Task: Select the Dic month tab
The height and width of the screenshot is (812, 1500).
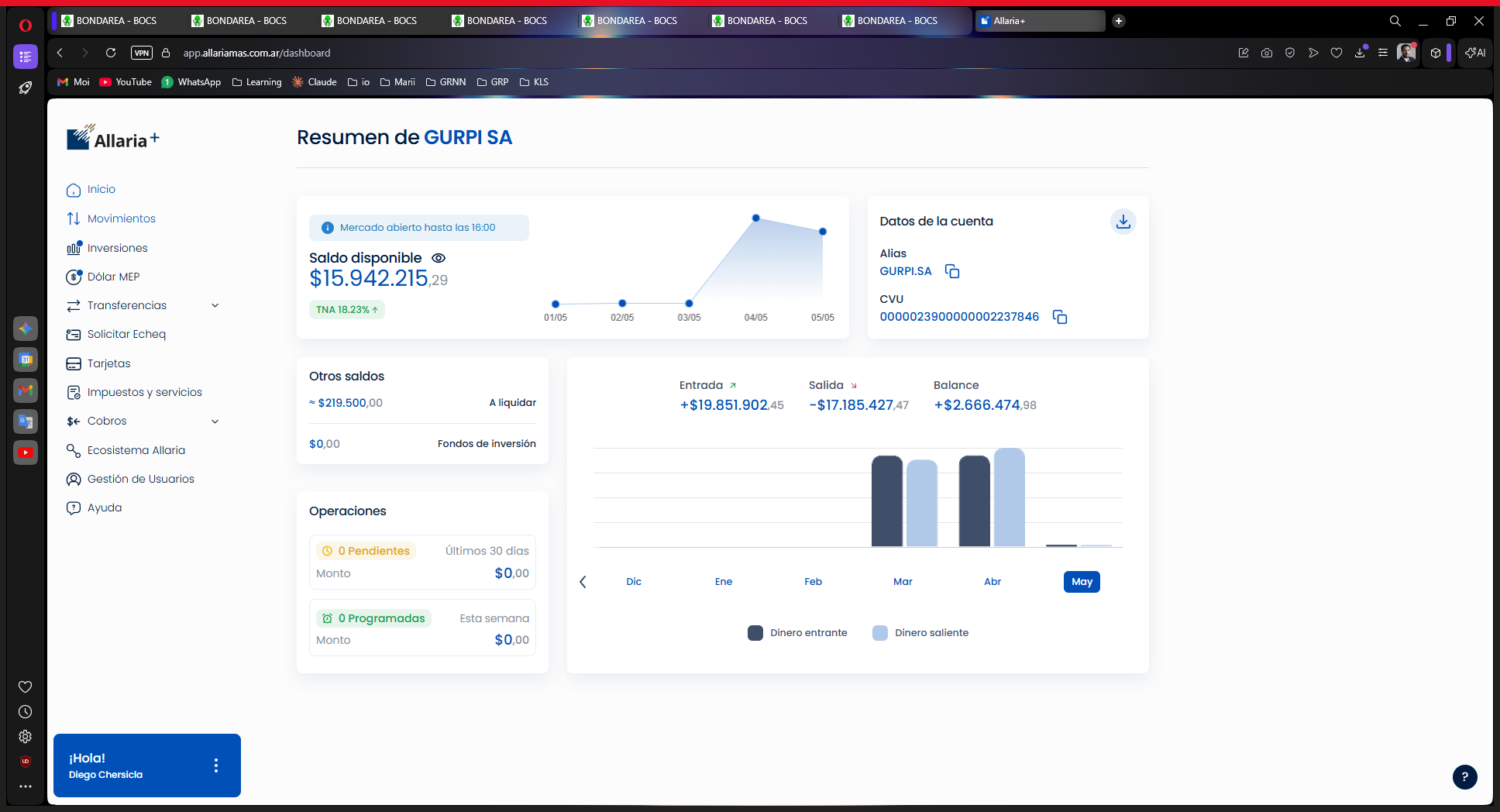Action: (634, 582)
